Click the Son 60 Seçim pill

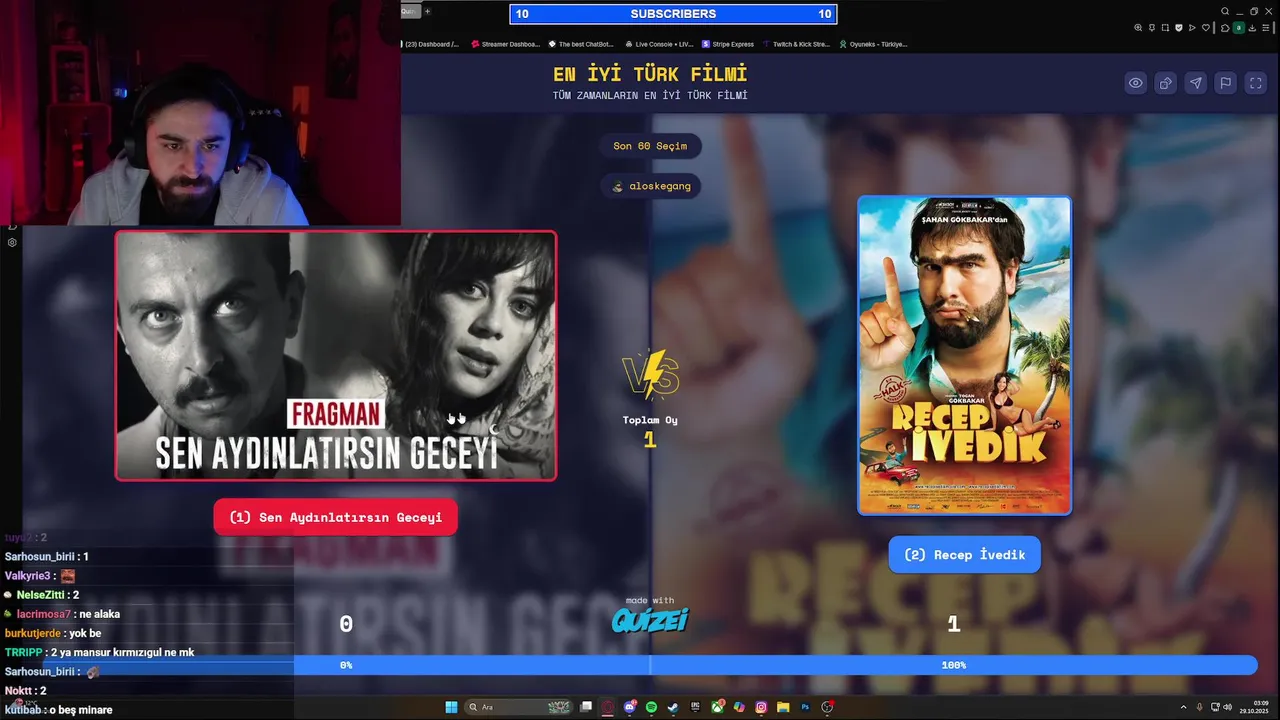pyautogui.click(x=650, y=146)
